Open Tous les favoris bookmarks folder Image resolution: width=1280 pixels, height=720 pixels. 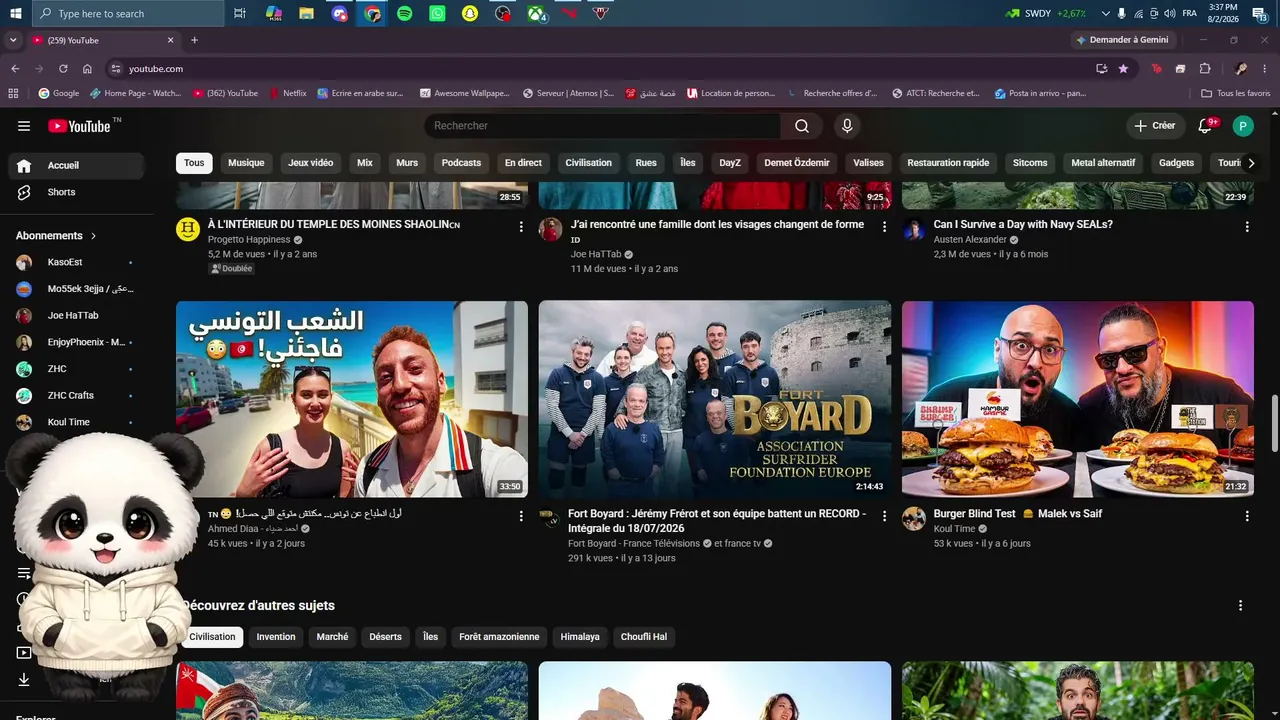tap(1236, 93)
